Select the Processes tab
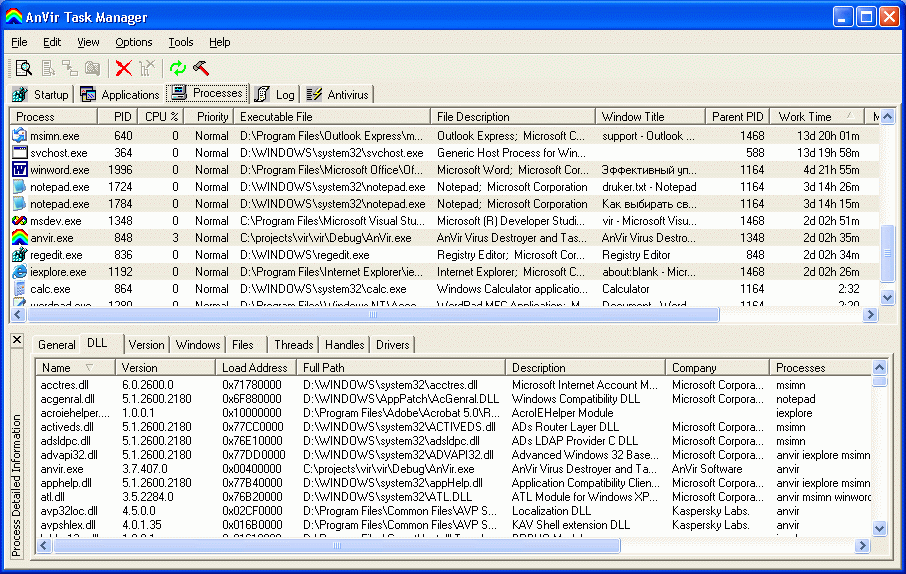 (207, 93)
